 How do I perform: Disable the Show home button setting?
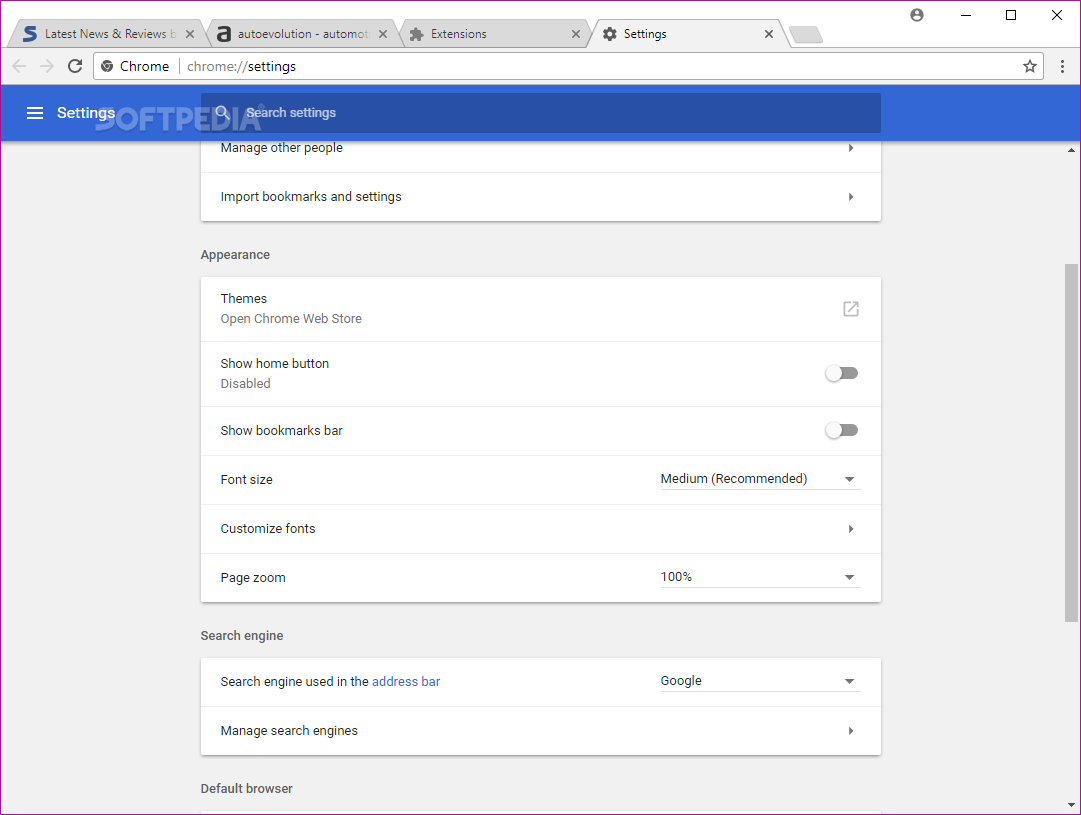point(841,372)
